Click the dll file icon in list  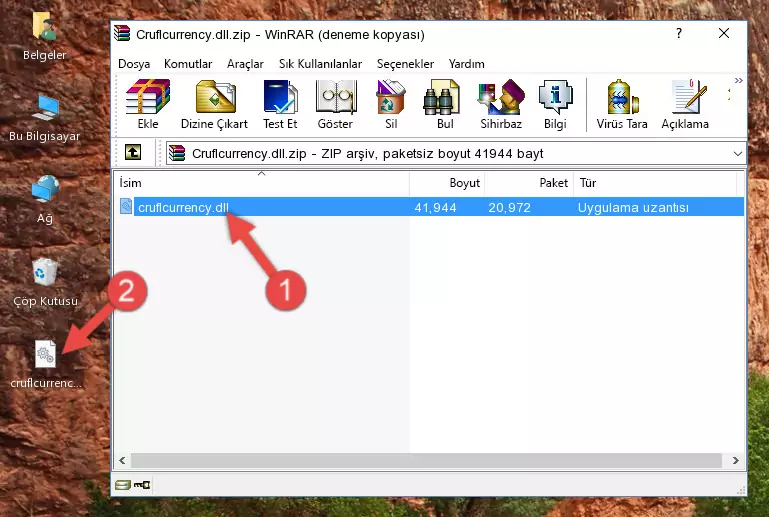coord(126,207)
